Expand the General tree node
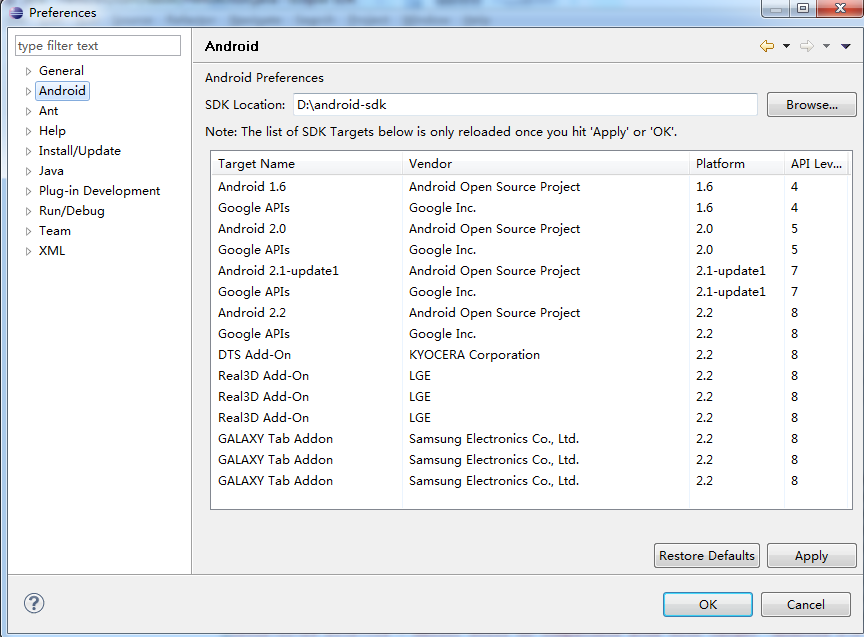Viewport: 864px width, 637px height. (x=28, y=71)
